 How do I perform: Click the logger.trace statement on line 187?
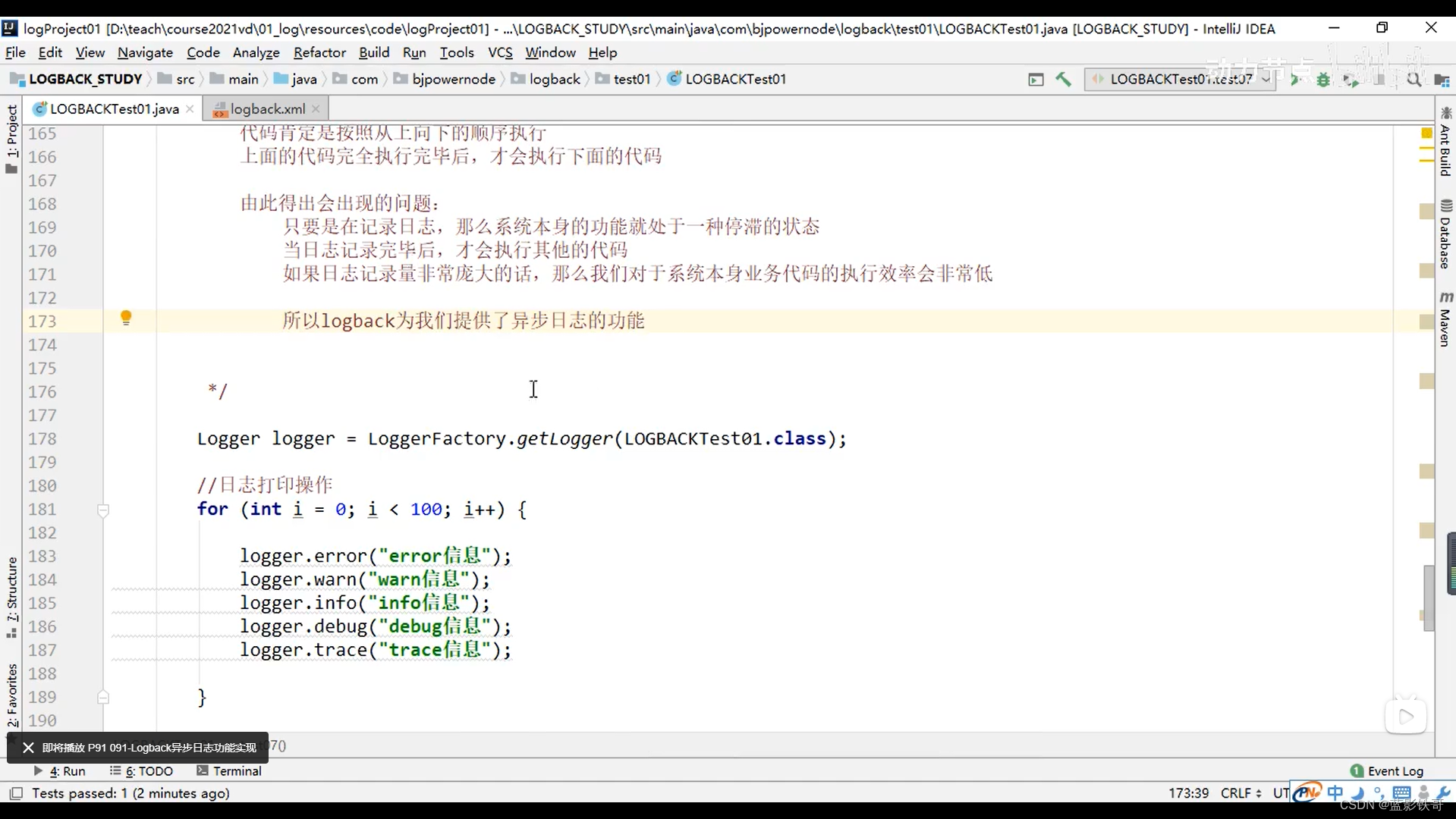coord(376,650)
